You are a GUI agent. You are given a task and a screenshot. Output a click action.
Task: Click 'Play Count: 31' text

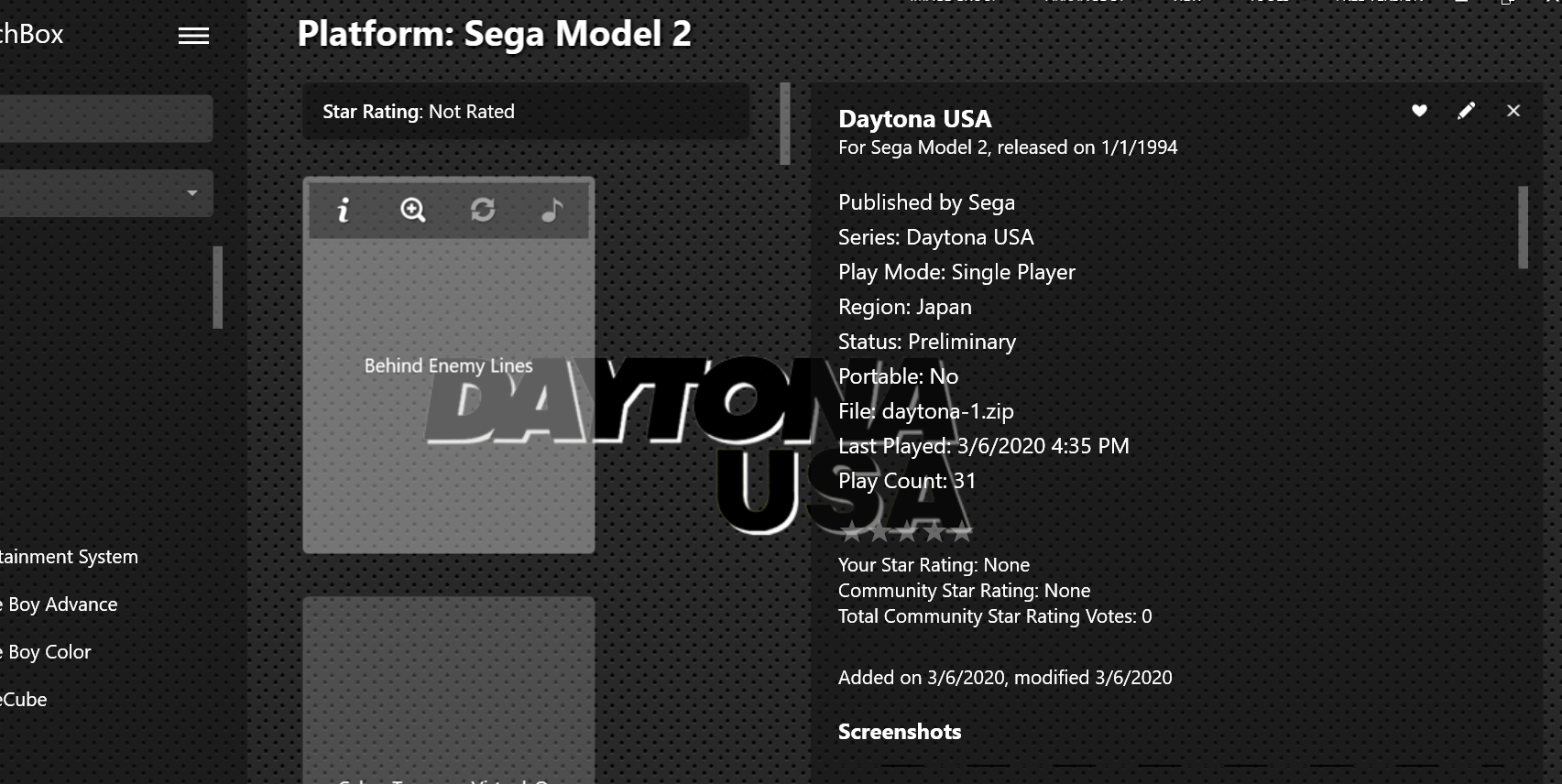click(907, 481)
